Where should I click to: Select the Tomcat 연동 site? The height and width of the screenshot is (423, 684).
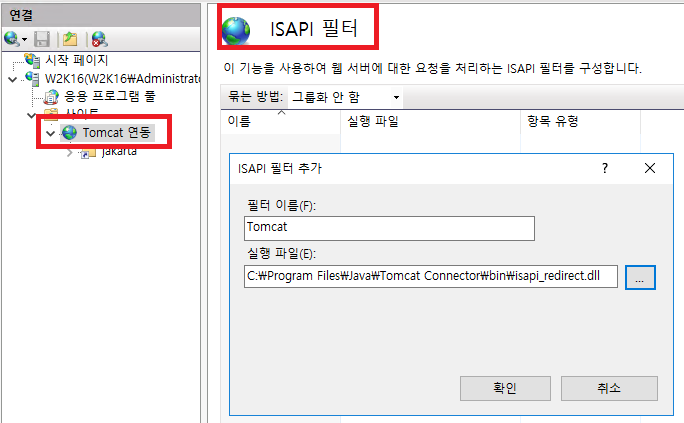116,132
